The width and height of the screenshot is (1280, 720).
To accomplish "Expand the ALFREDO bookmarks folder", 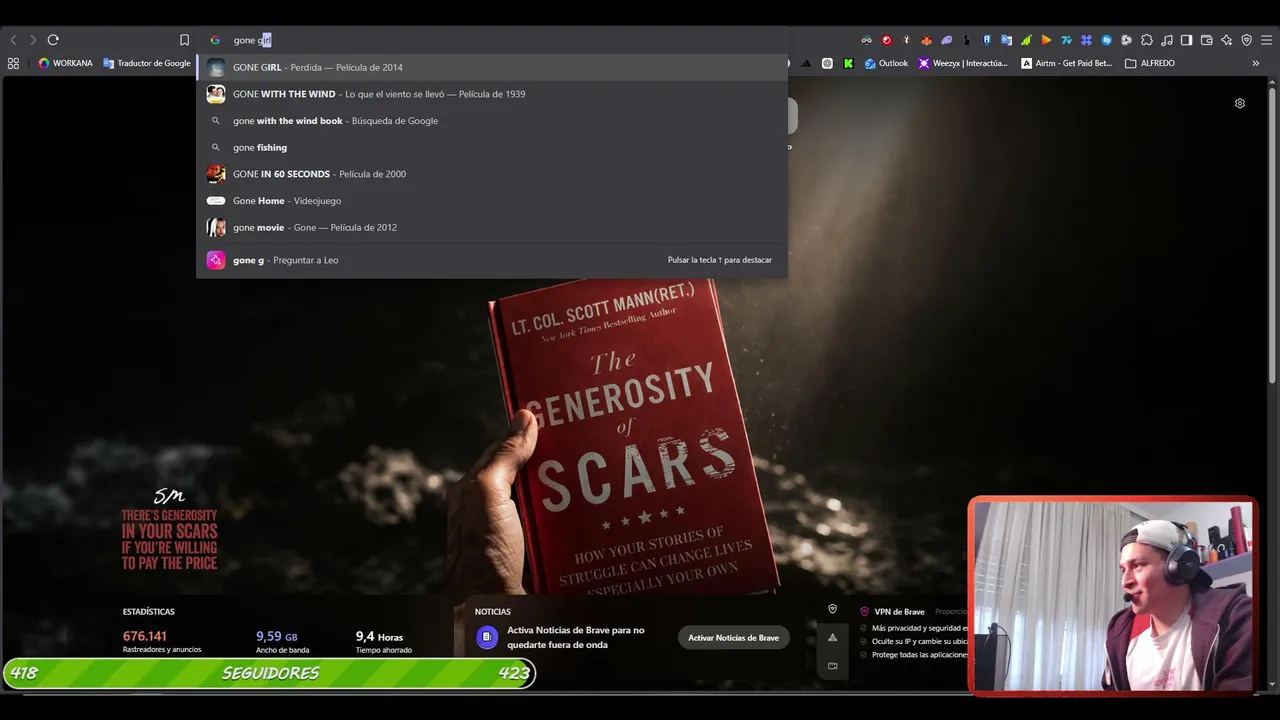I will tap(1150, 63).
